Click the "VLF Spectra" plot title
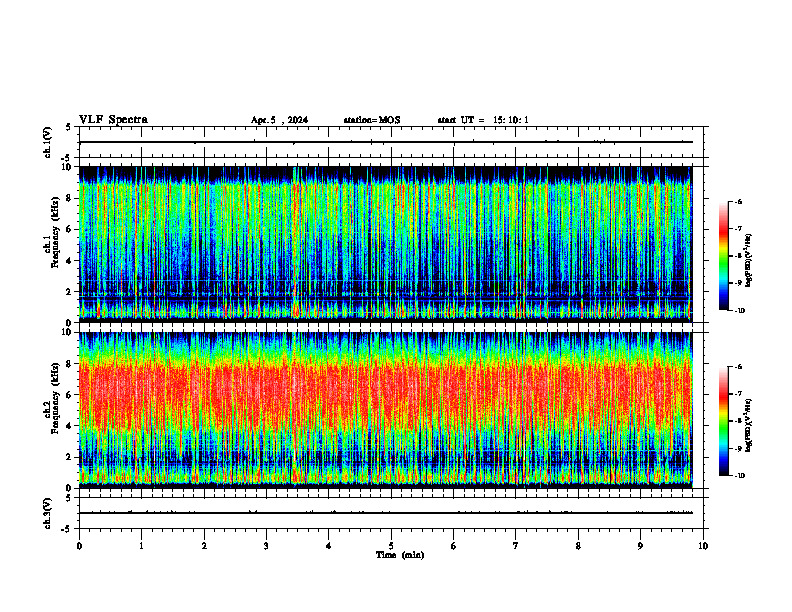The image size is (792, 612). point(113,120)
